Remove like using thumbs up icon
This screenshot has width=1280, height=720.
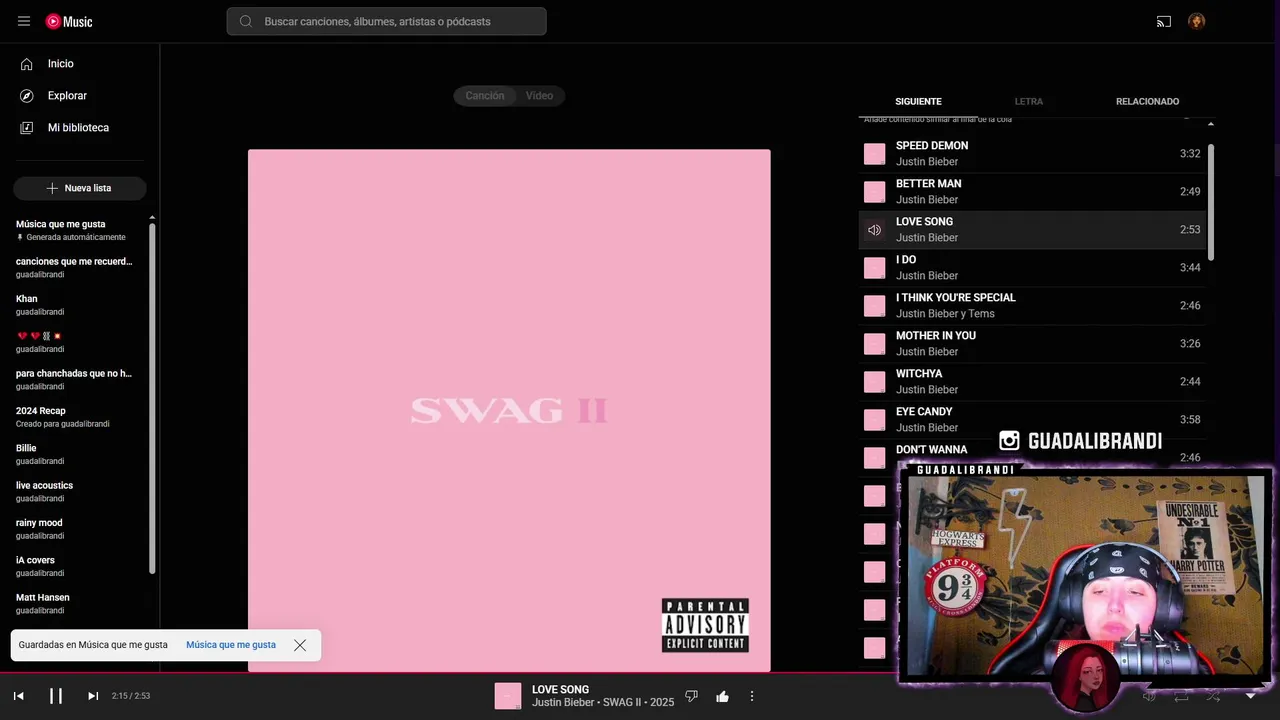722,696
